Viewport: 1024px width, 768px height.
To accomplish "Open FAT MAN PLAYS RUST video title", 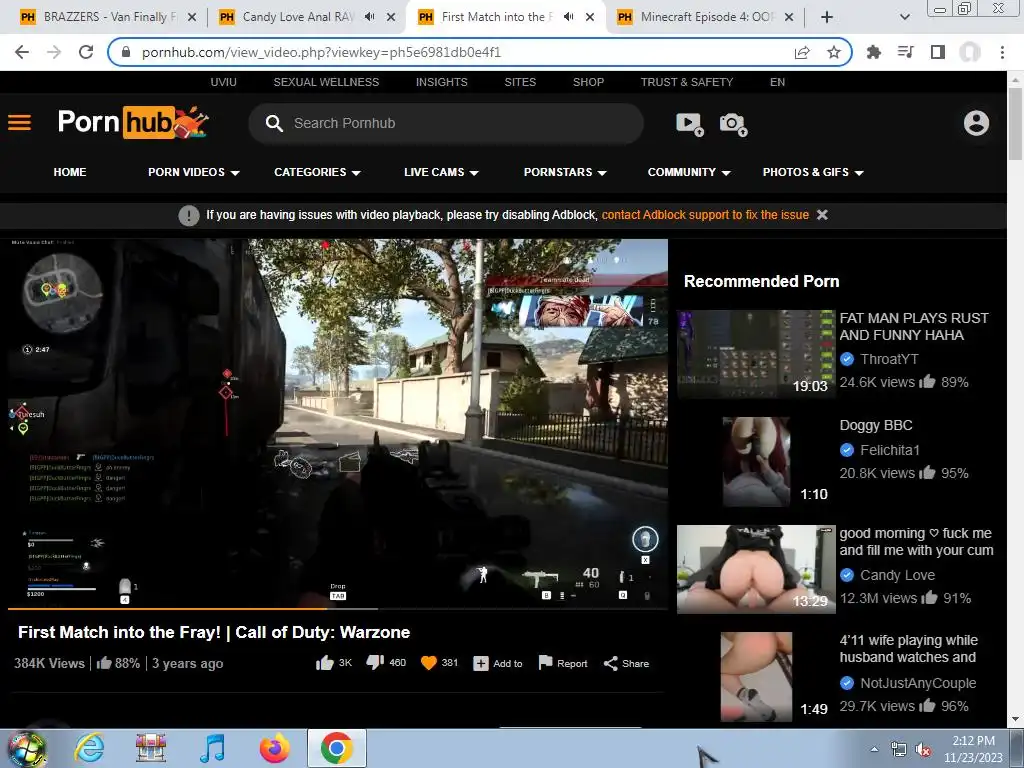I will [x=914, y=327].
